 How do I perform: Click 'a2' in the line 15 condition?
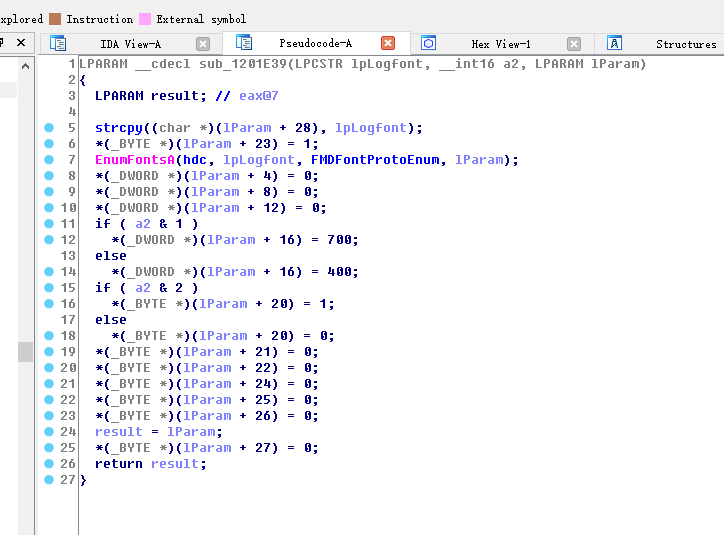pos(143,288)
